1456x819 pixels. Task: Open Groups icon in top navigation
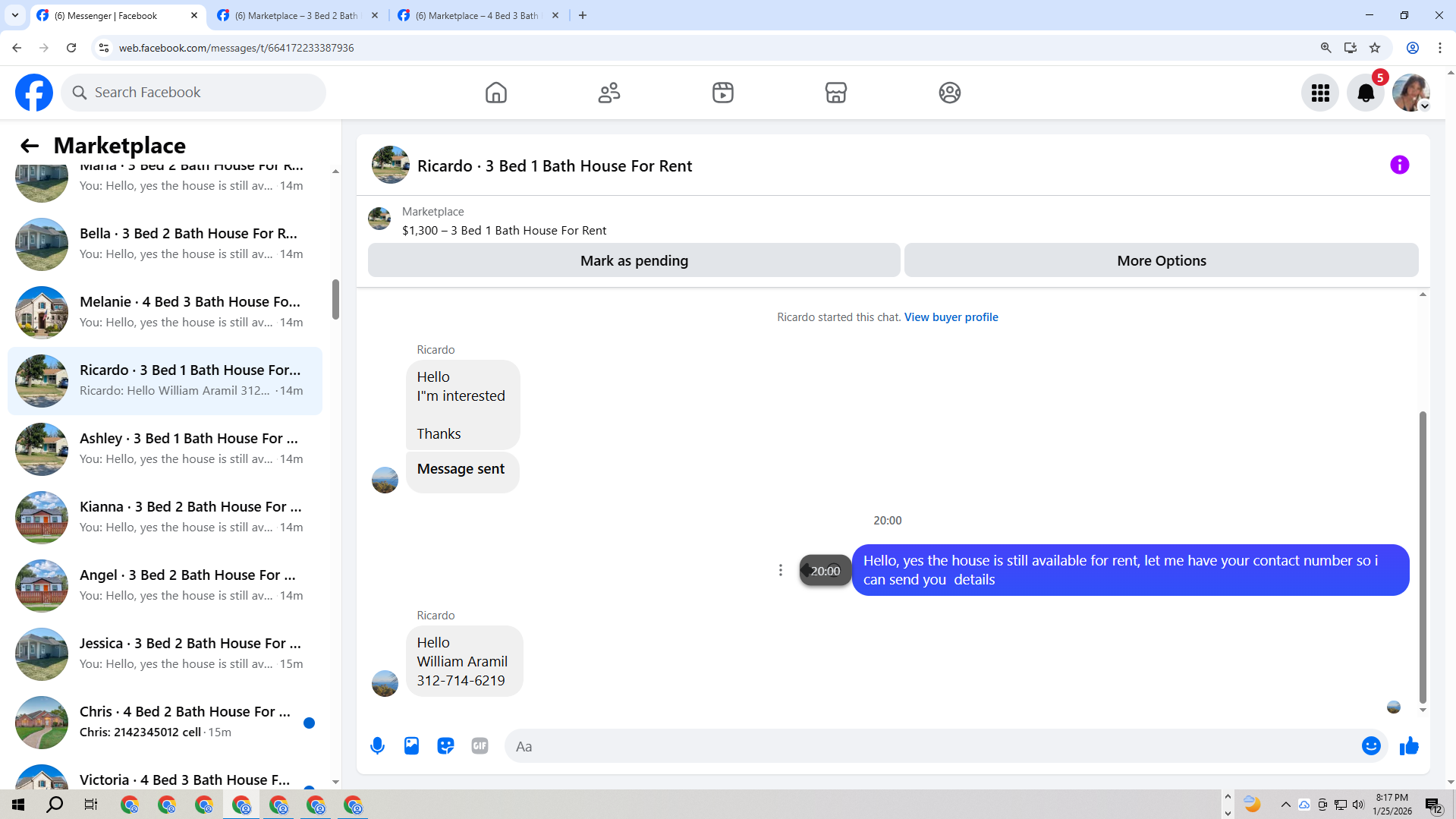pos(950,93)
